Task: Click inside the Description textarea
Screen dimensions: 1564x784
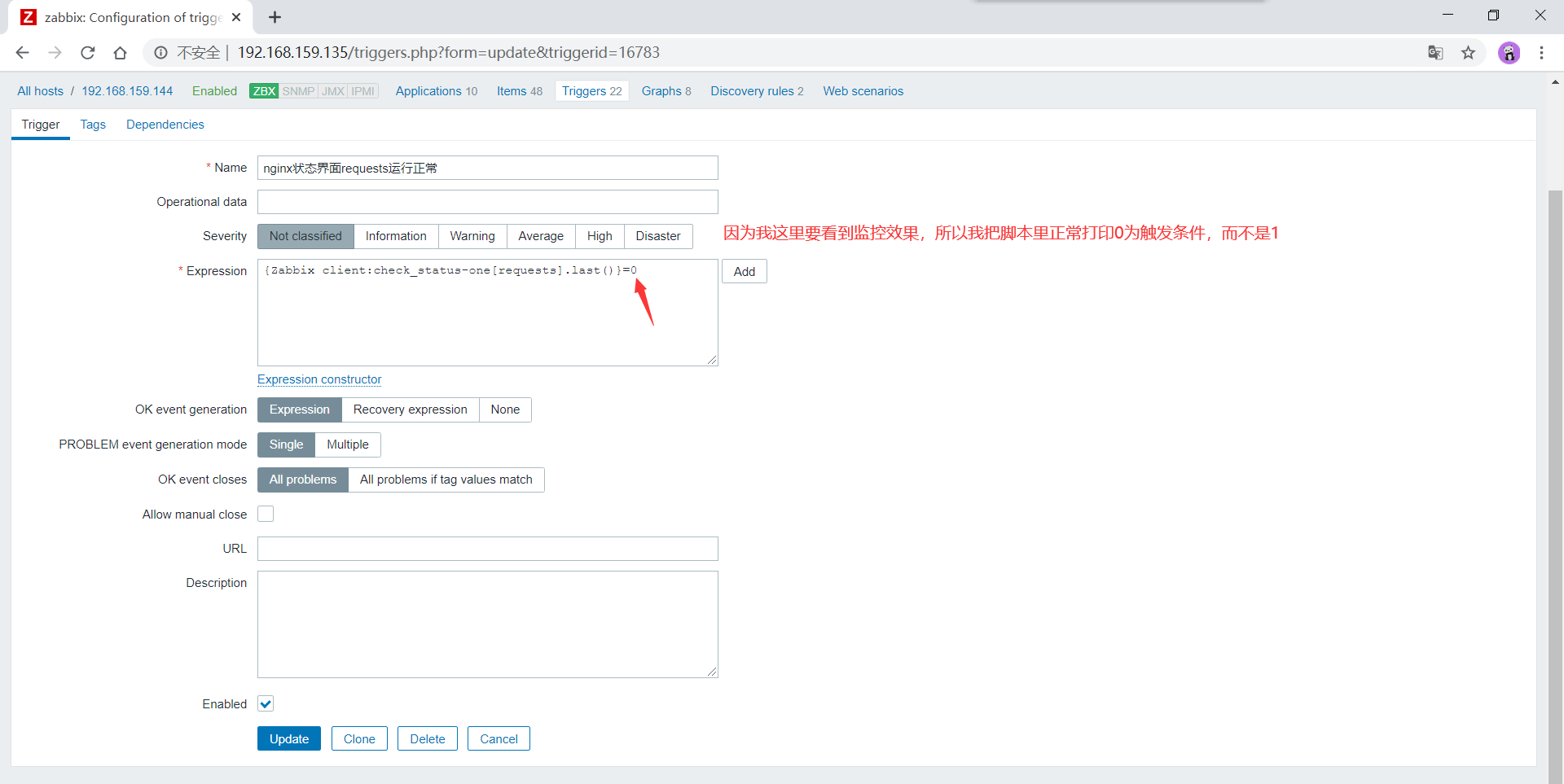Action: pos(488,624)
